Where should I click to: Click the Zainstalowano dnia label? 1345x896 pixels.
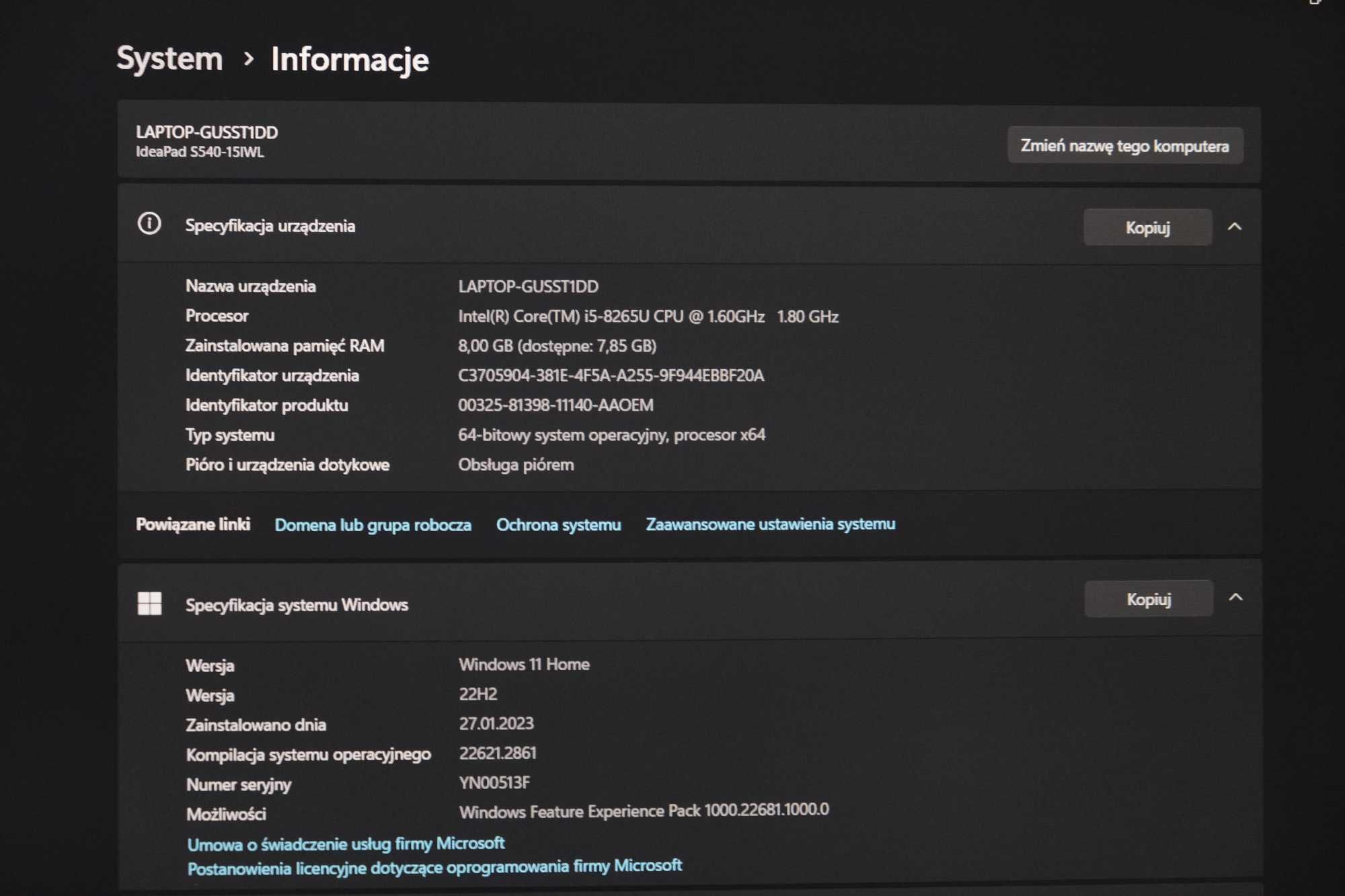coord(256,725)
